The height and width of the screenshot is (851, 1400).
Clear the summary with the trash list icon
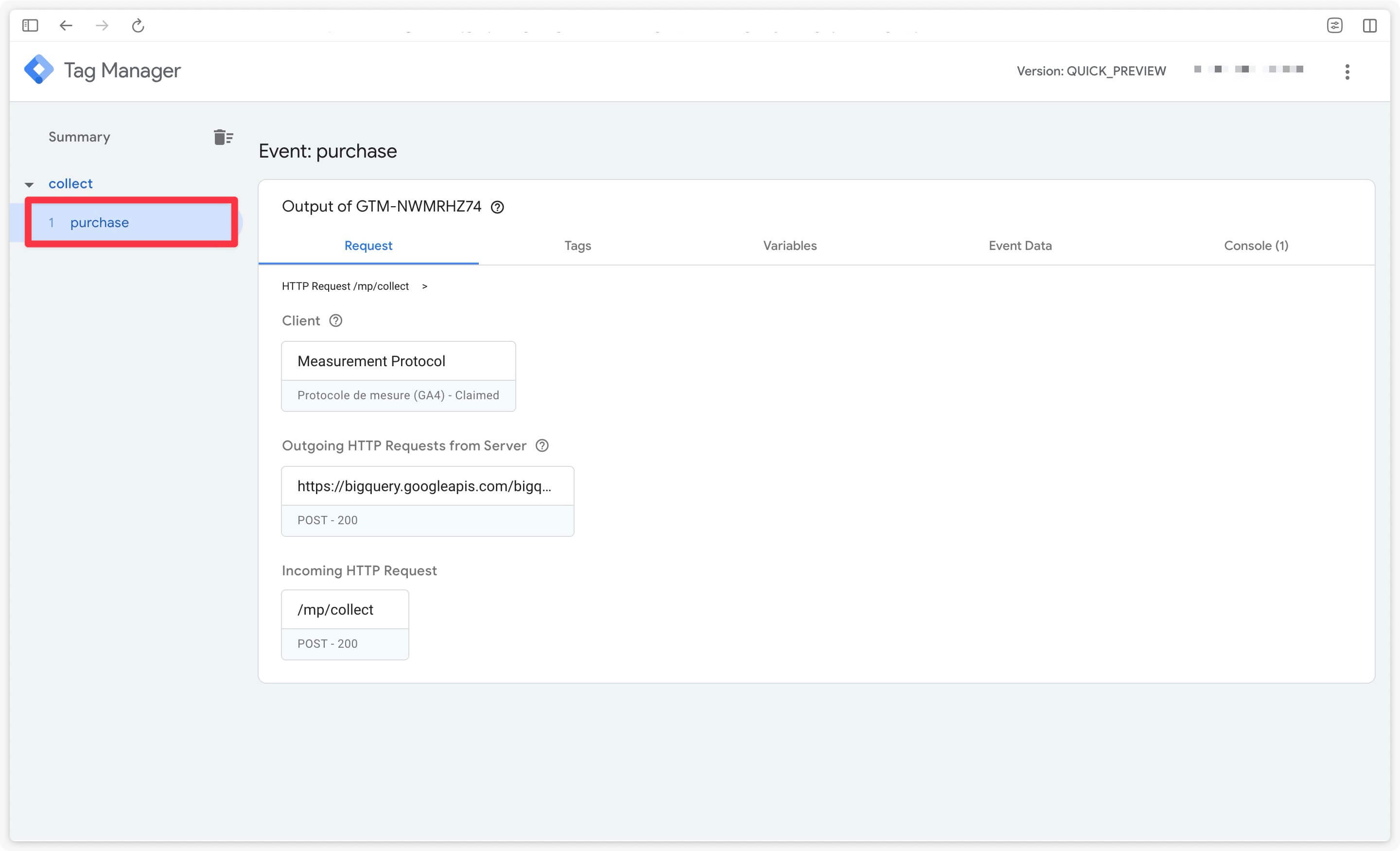click(223, 137)
